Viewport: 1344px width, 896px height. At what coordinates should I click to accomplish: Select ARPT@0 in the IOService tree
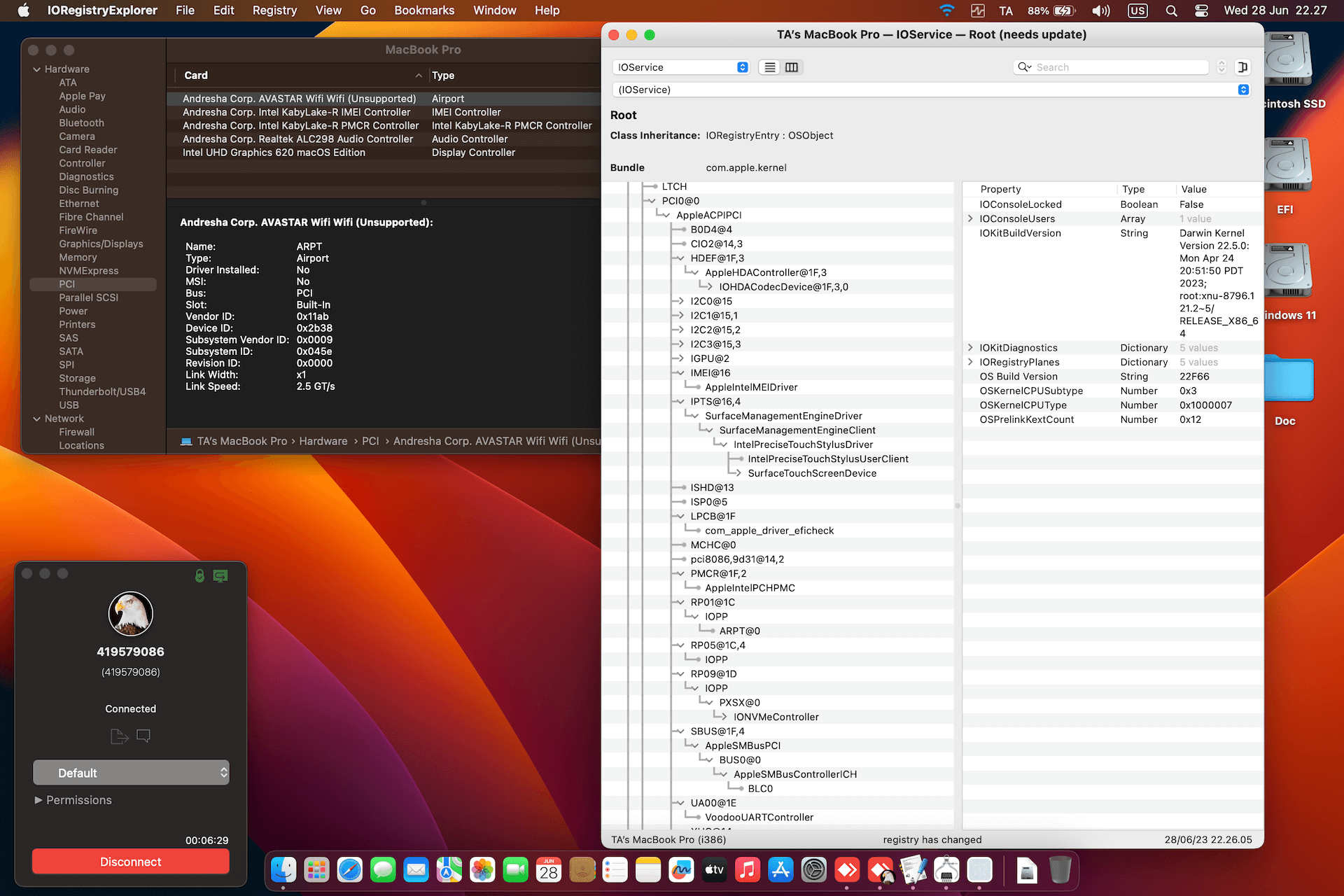click(739, 631)
